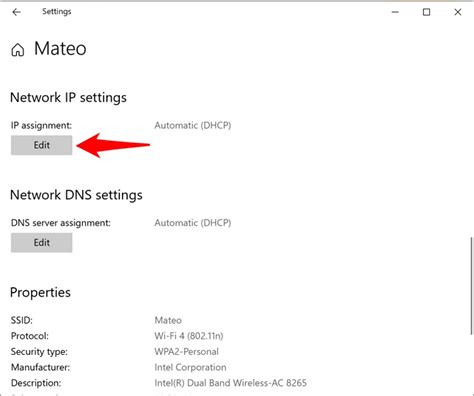Click the Network IP settings heading
Screen dimensions: 474x396
pos(68,98)
